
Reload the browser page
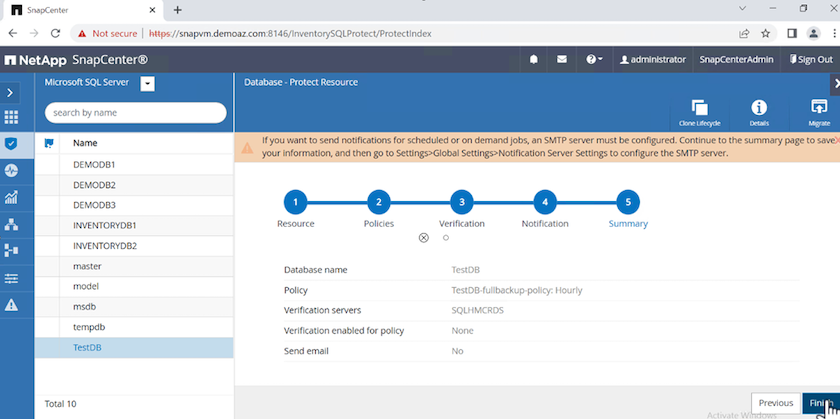55,33
